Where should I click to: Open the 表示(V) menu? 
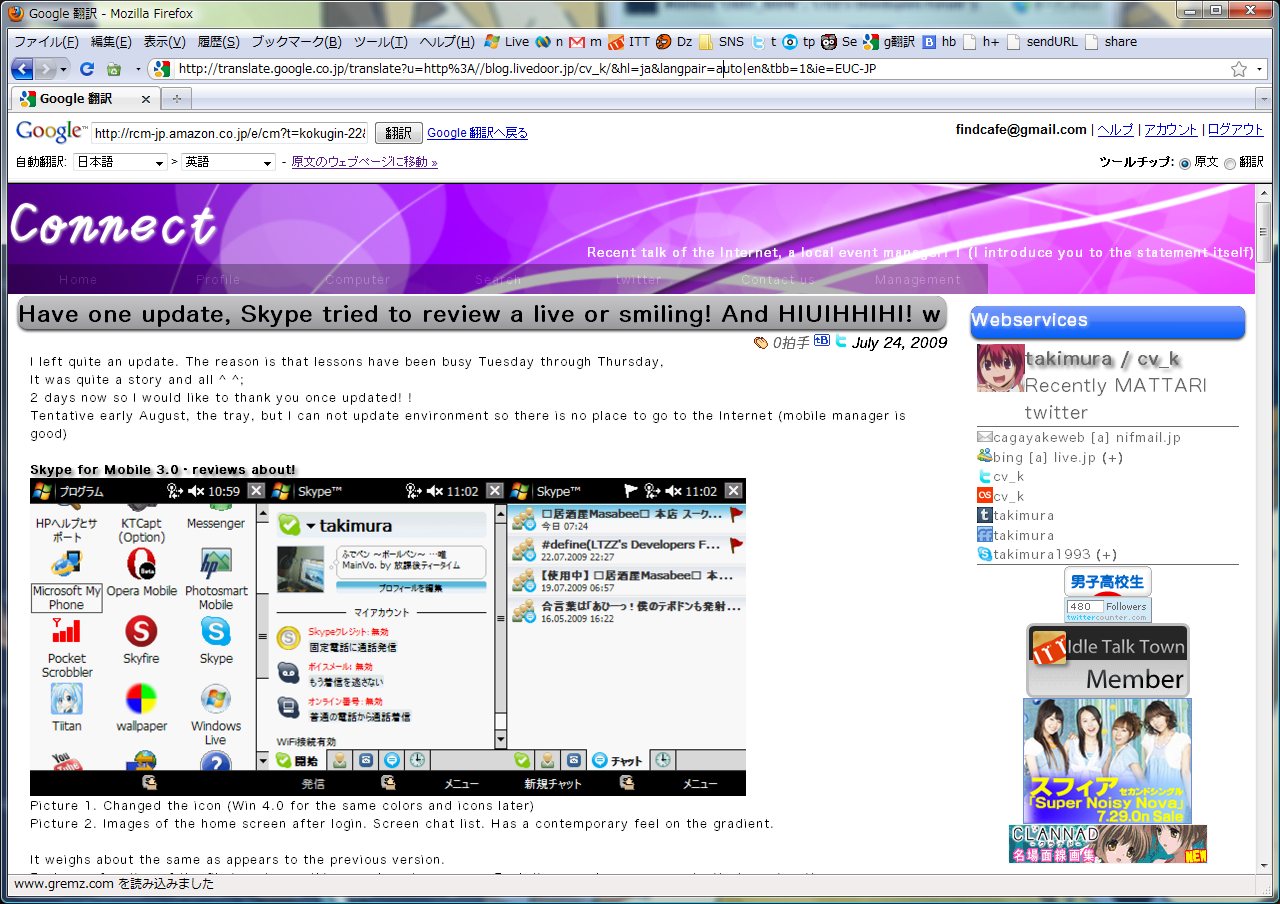click(x=164, y=42)
